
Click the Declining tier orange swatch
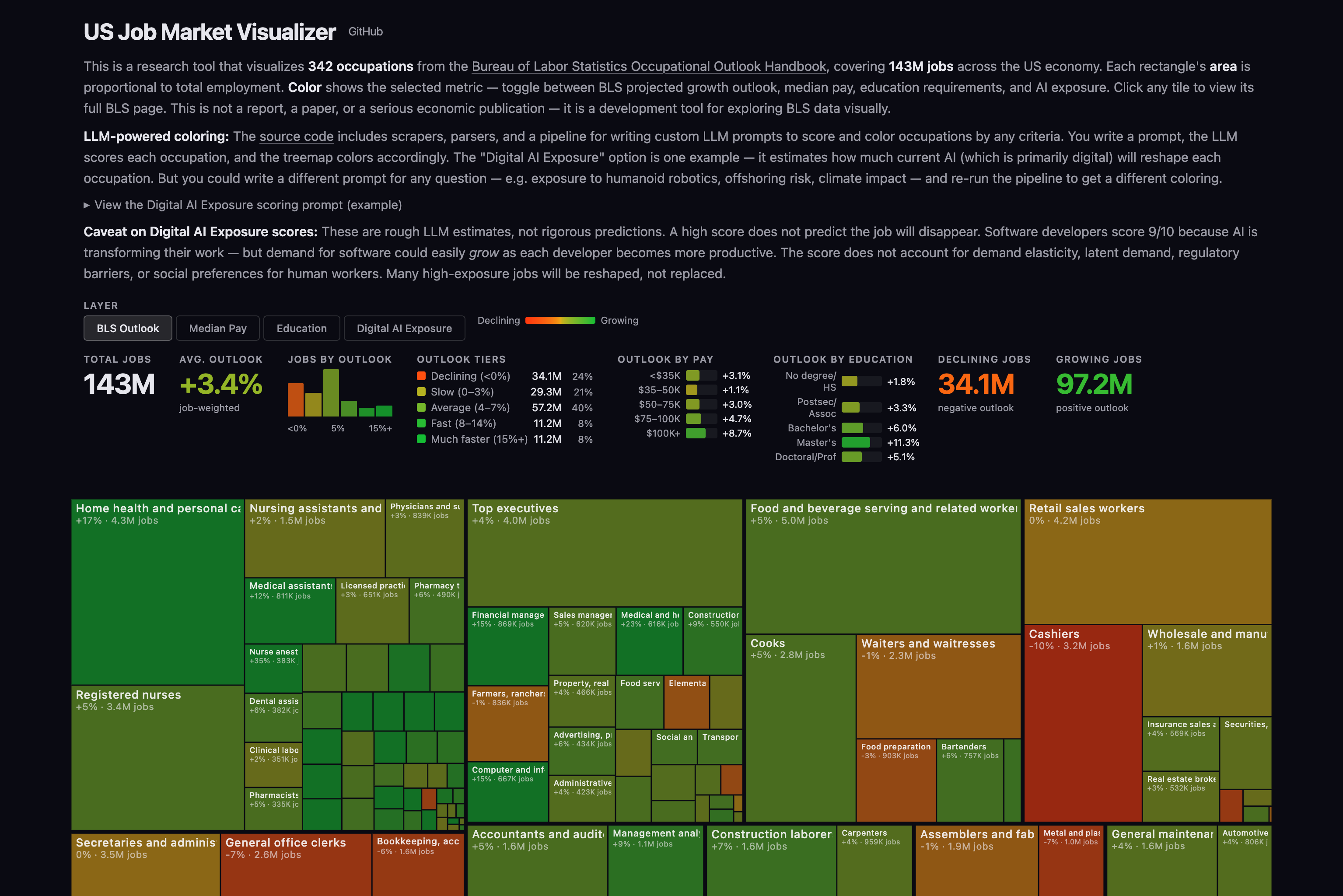coord(421,376)
